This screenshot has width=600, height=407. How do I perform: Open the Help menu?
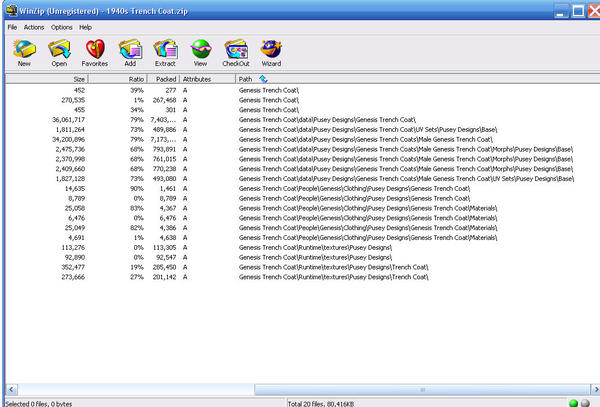click(85, 27)
